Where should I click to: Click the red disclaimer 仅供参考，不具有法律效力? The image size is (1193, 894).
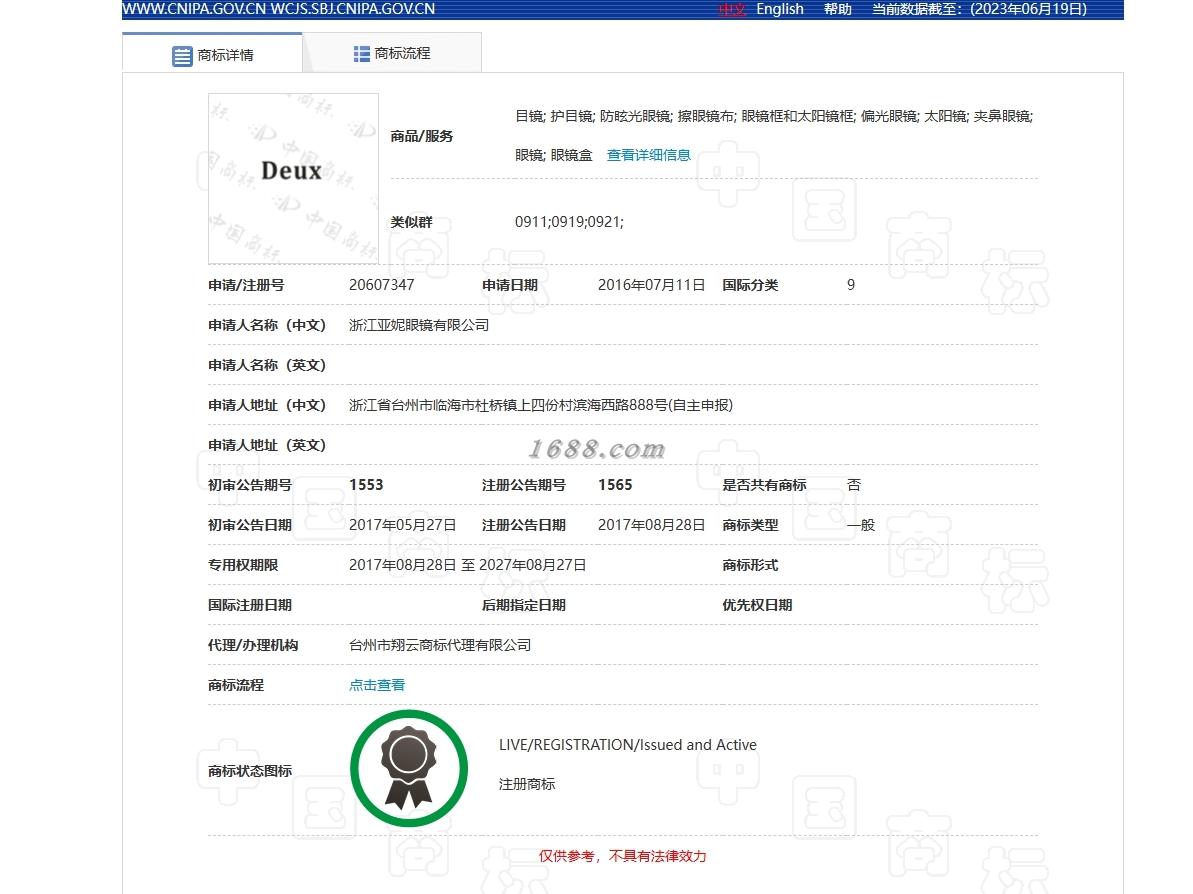[x=622, y=856]
